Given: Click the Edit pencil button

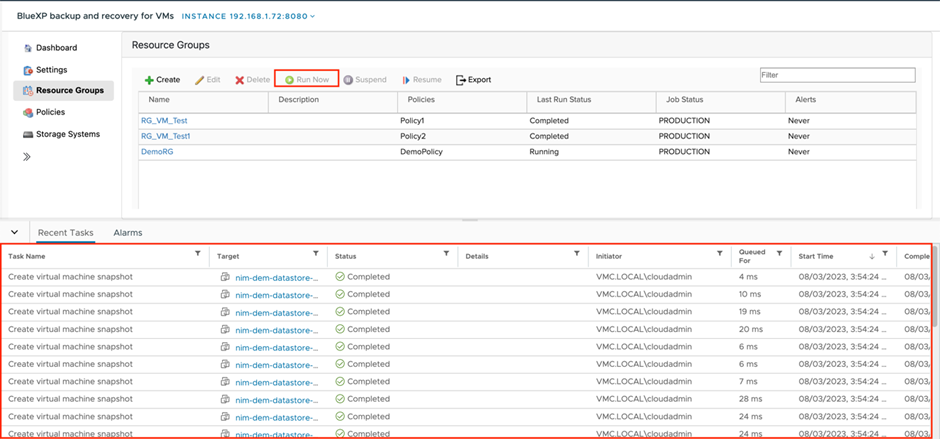Looking at the screenshot, I should 207,80.
